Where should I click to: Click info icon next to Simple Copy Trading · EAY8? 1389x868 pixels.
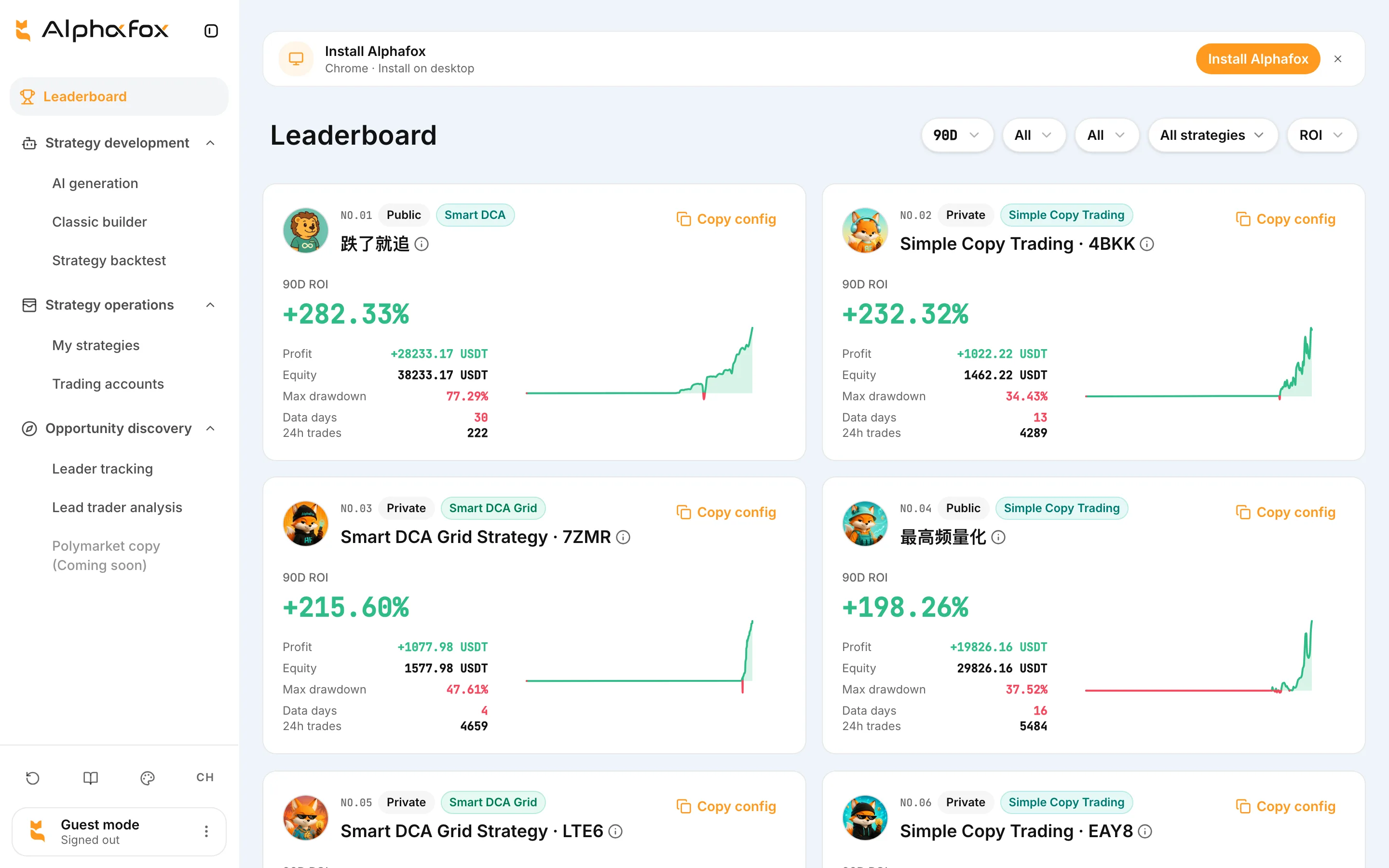point(1145,831)
